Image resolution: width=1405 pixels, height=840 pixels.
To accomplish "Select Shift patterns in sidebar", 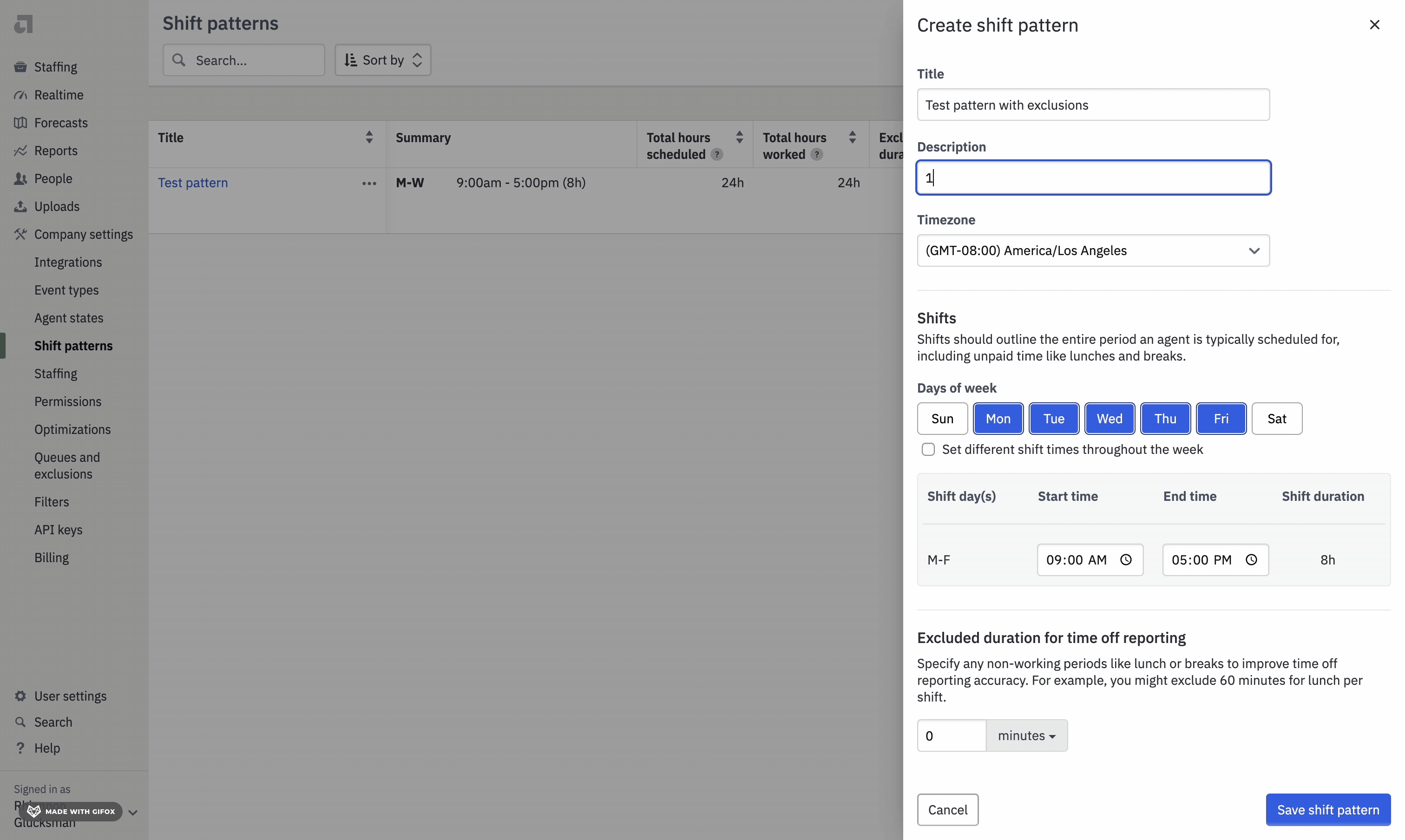I will (73, 345).
